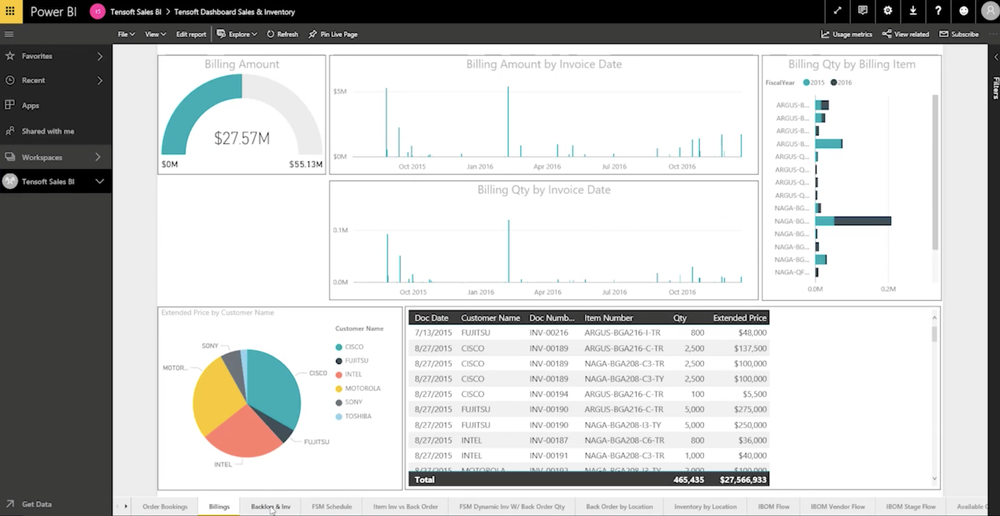The height and width of the screenshot is (516, 1000).
Task: Click the Get Data arrow icon
Action: point(10,504)
